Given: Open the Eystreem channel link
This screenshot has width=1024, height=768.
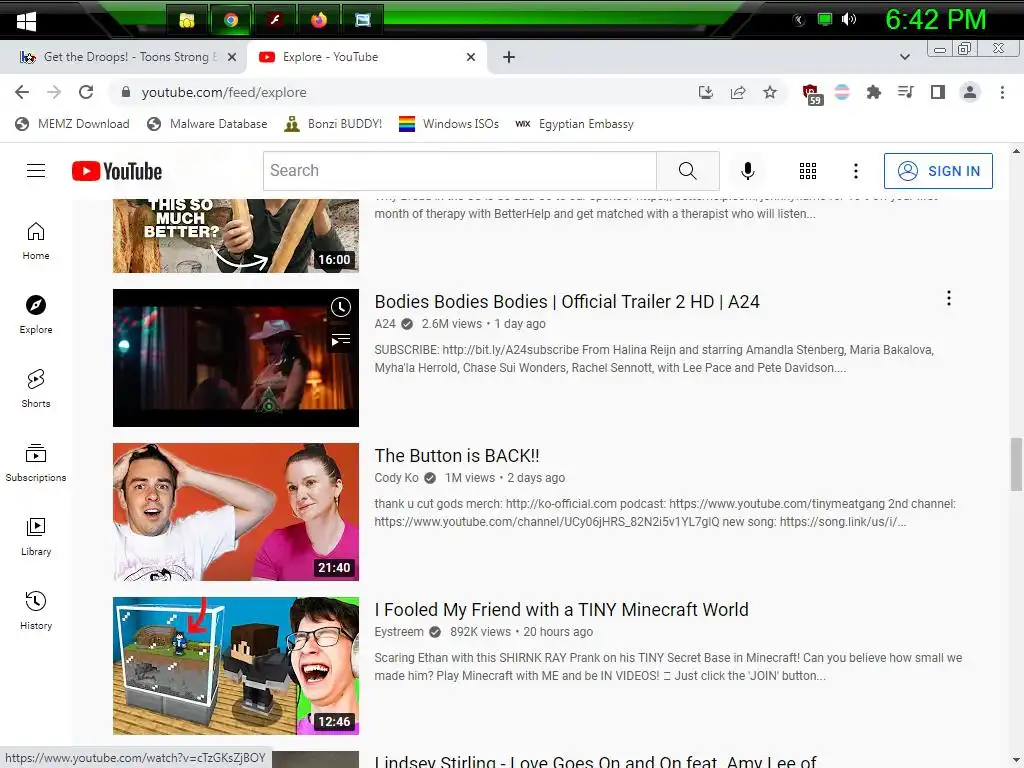Looking at the screenshot, I should (x=399, y=632).
